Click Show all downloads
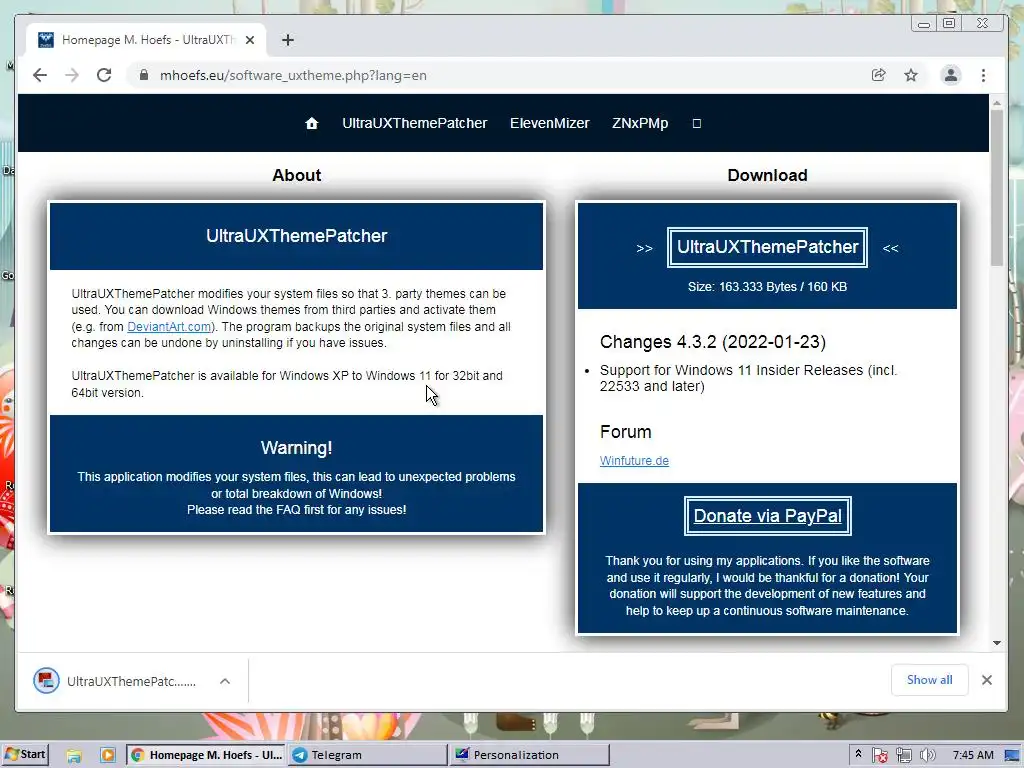Image resolution: width=1024 pixels, height=768 pixels. tap(929, 680)
